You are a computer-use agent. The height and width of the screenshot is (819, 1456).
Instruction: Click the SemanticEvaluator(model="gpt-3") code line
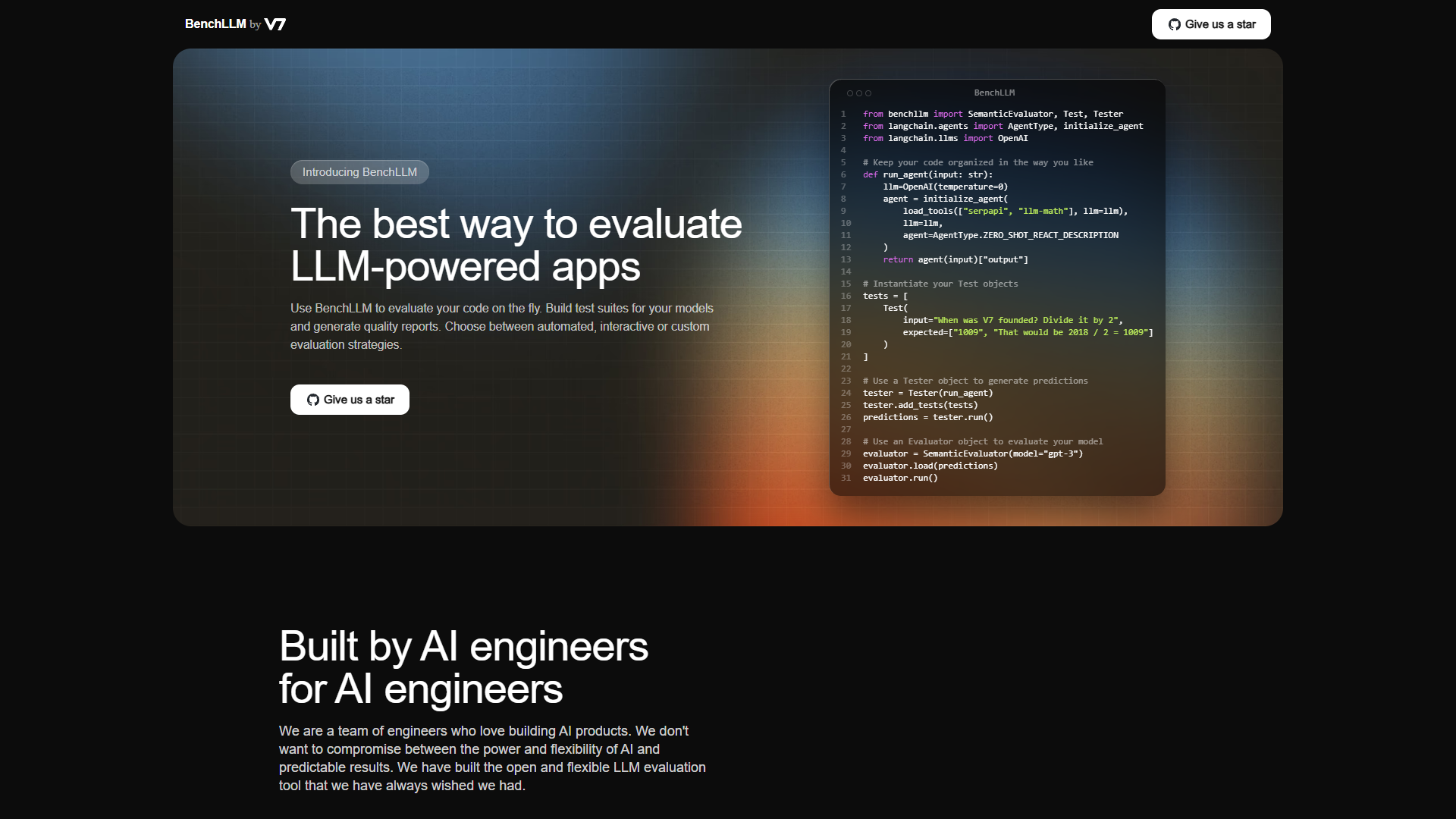[x=973, y=453]
